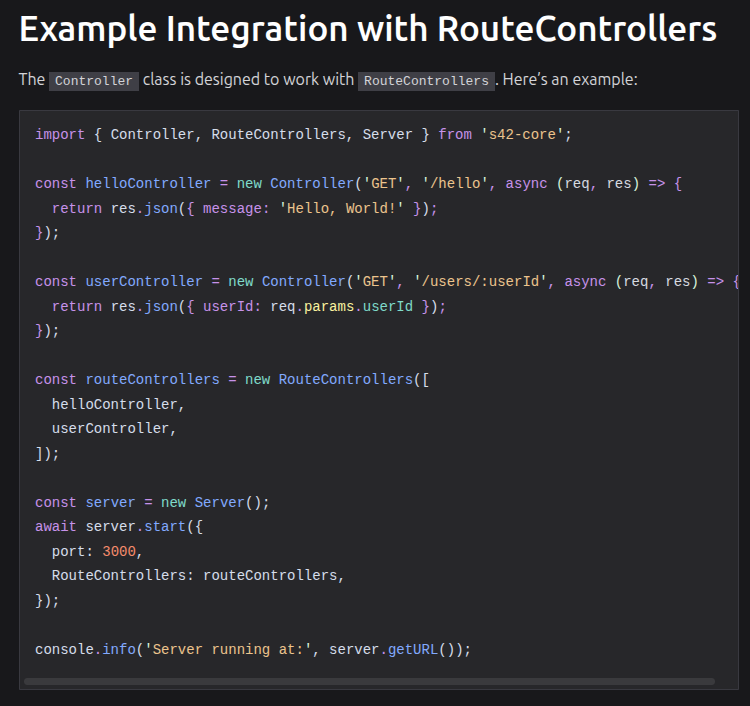Click 'new Server()' in the code

(211, 502)
